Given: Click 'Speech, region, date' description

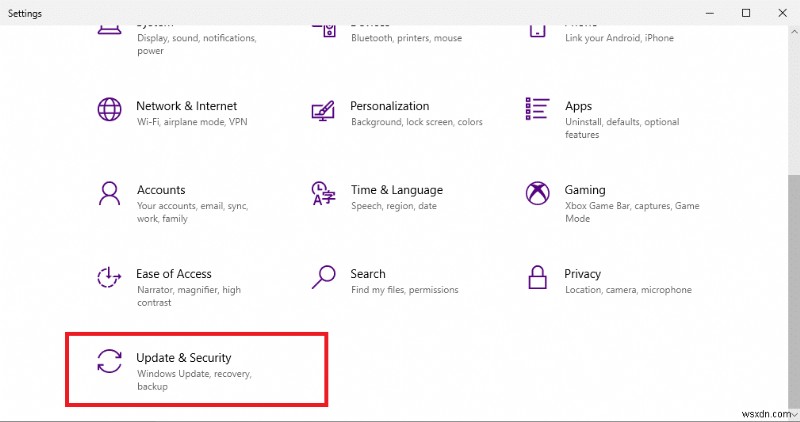Looking at the screenshot, I should coord(394,206).
